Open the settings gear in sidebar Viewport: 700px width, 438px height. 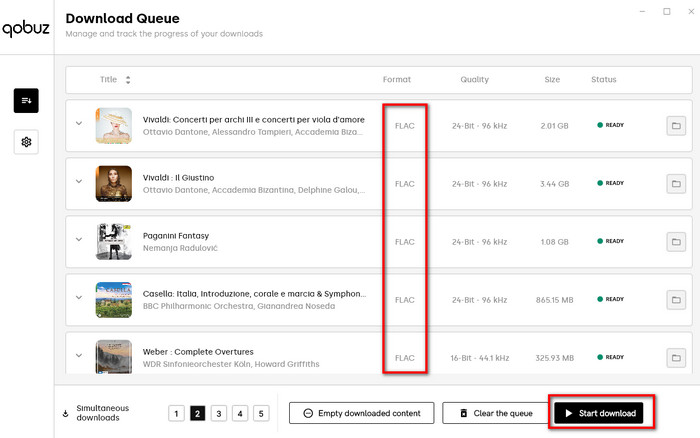pos(26,142)
